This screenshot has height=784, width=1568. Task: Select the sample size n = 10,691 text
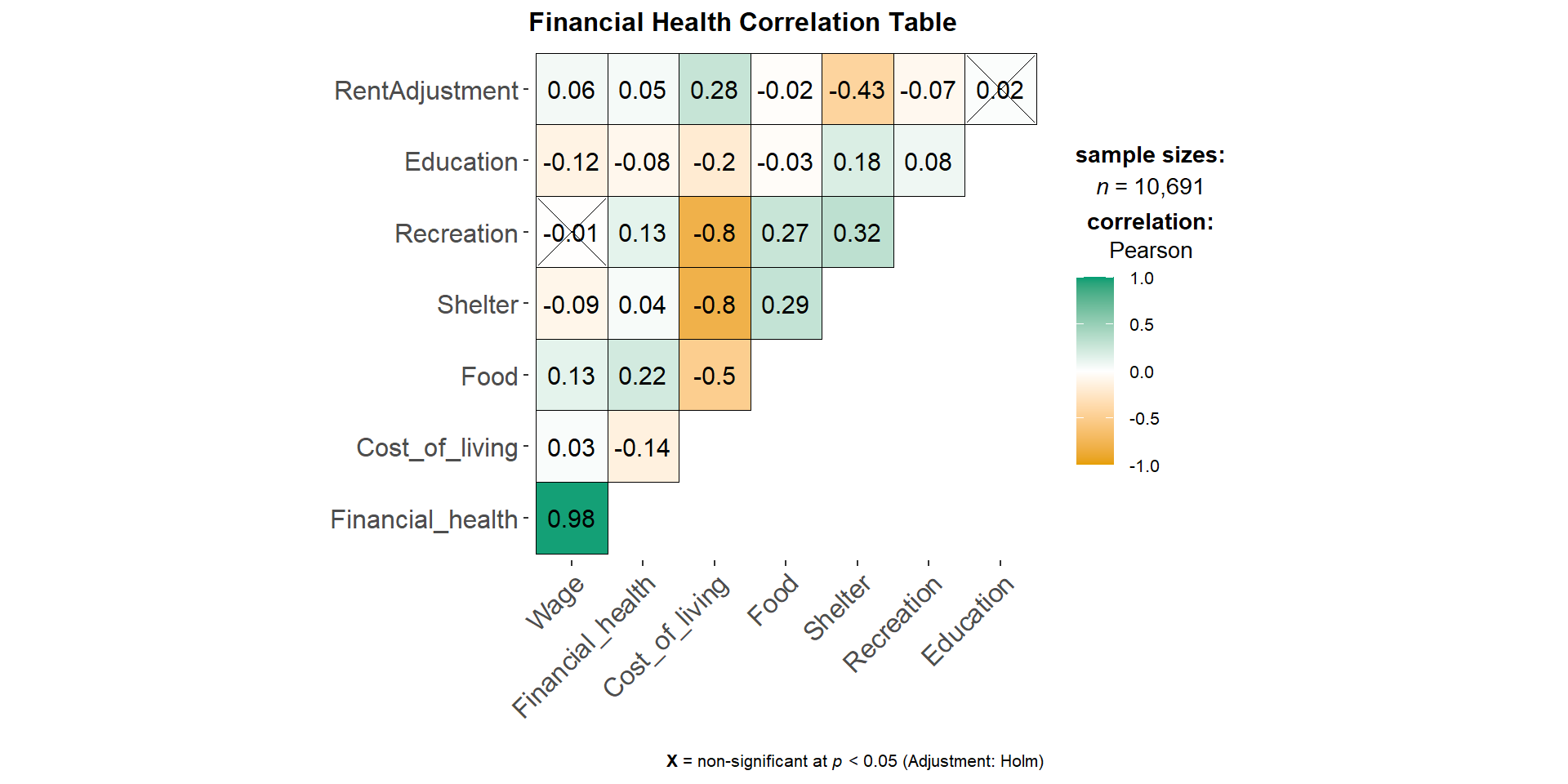click(1150, 187)
